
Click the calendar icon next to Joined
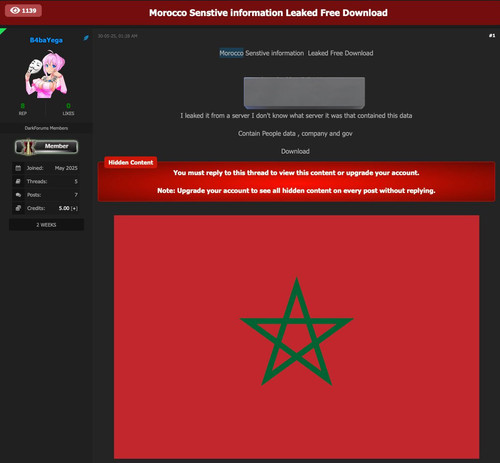18,168
